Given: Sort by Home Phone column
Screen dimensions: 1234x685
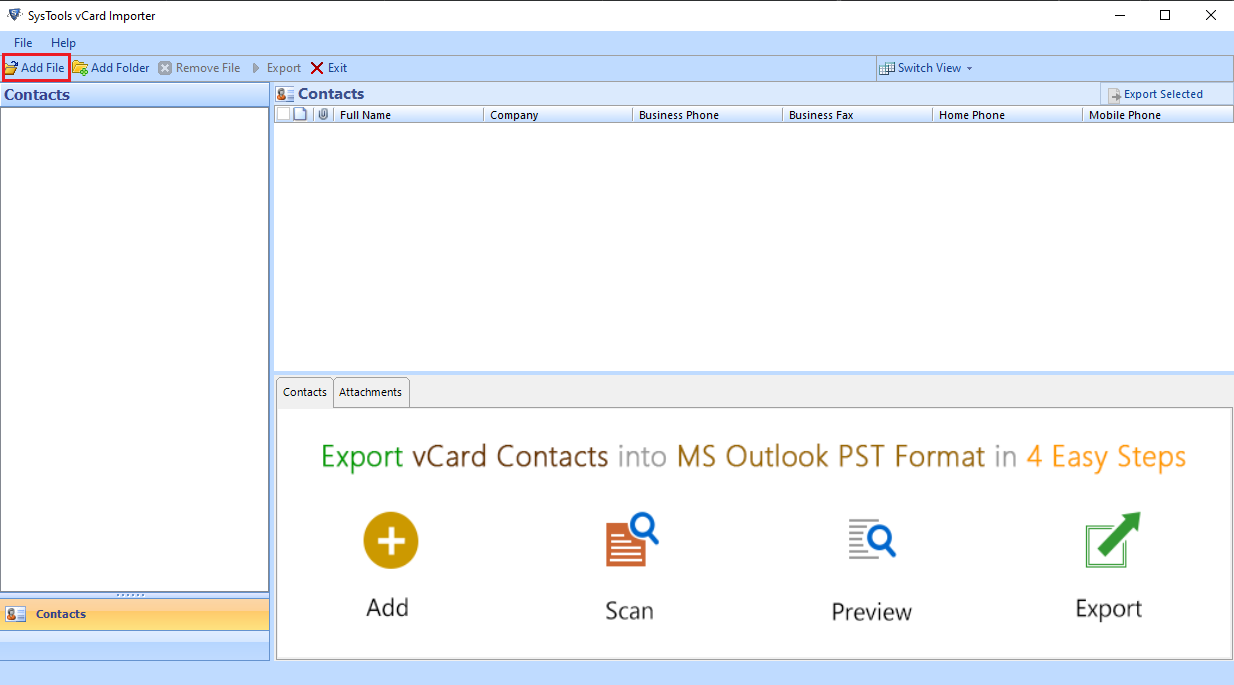Looking at the screenshot, I should tap(1008, 115).
